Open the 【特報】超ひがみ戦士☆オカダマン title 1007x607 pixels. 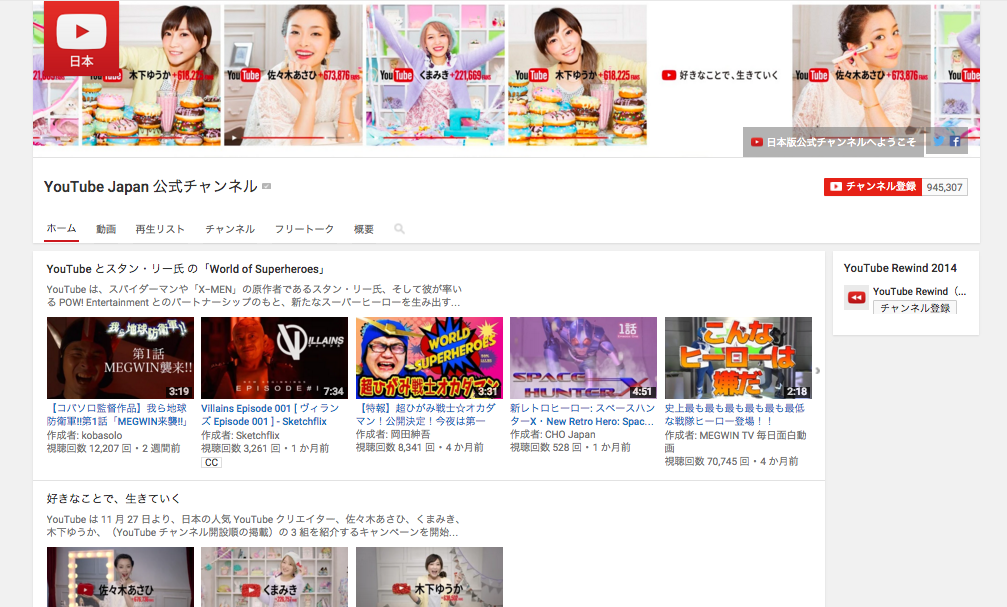(x=426, y=415)
